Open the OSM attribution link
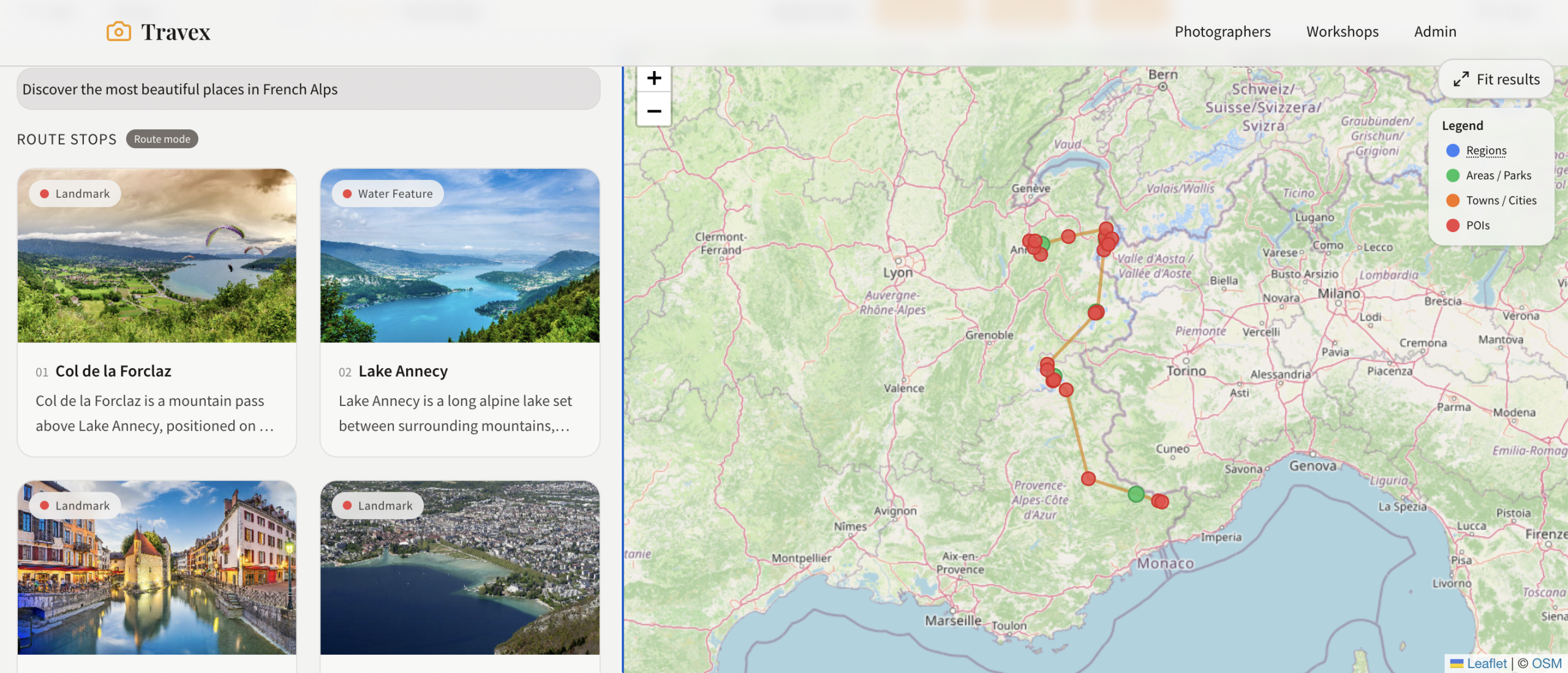Image resolution: width=1568 pixels, height=673 pixels. (x=1547, y=663)
